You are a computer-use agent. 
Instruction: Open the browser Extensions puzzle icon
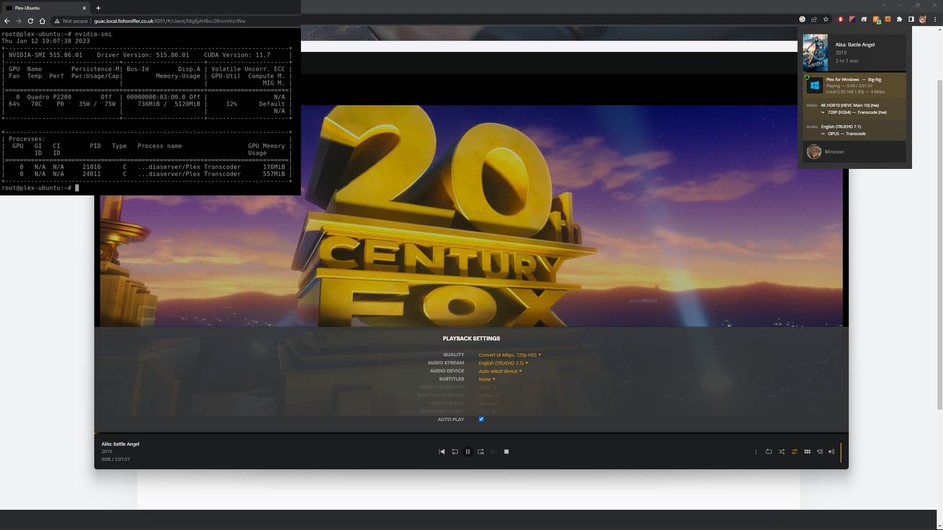(x=899, y=19)
